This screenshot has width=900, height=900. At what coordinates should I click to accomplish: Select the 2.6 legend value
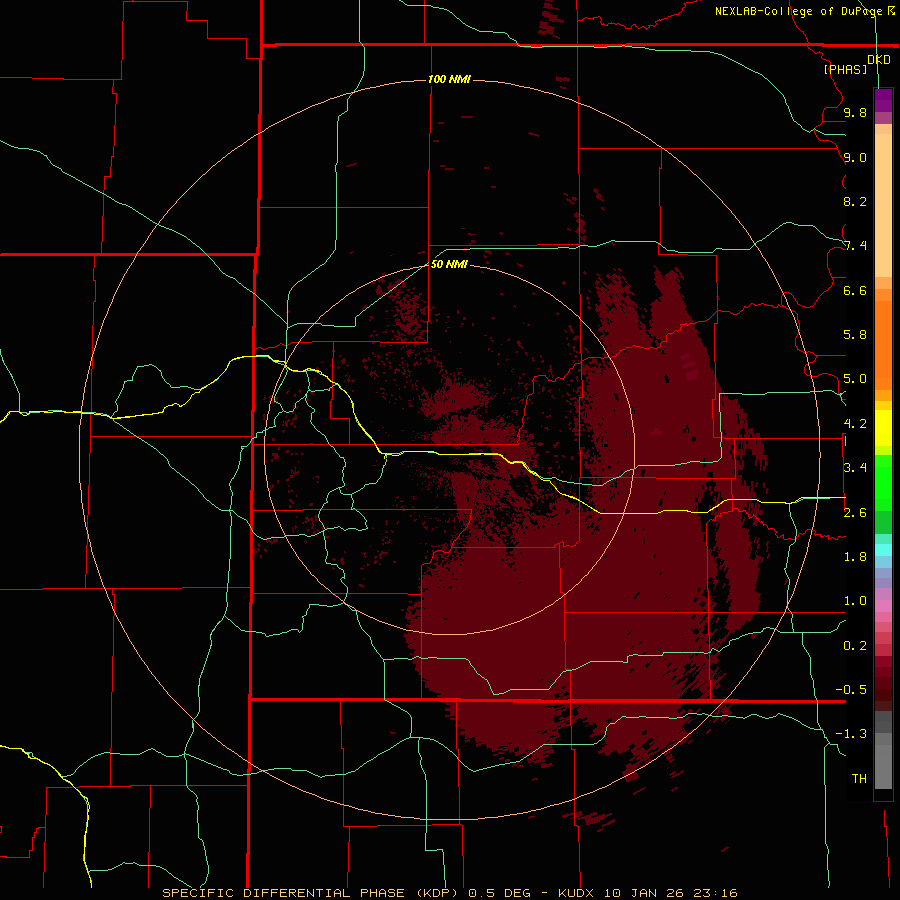(855, 513)
